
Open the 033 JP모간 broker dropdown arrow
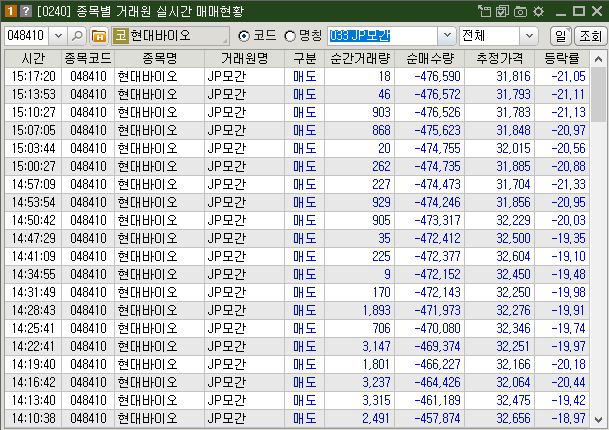coord(447,36)
